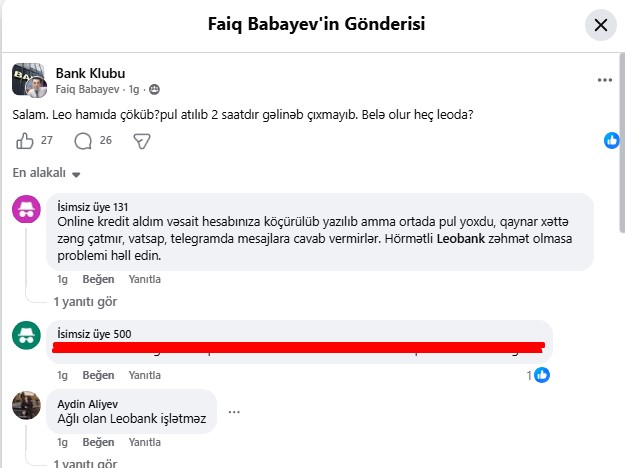Share the post with the arrow icon
This screenshot has height=468, width=625.
[142, 141]
